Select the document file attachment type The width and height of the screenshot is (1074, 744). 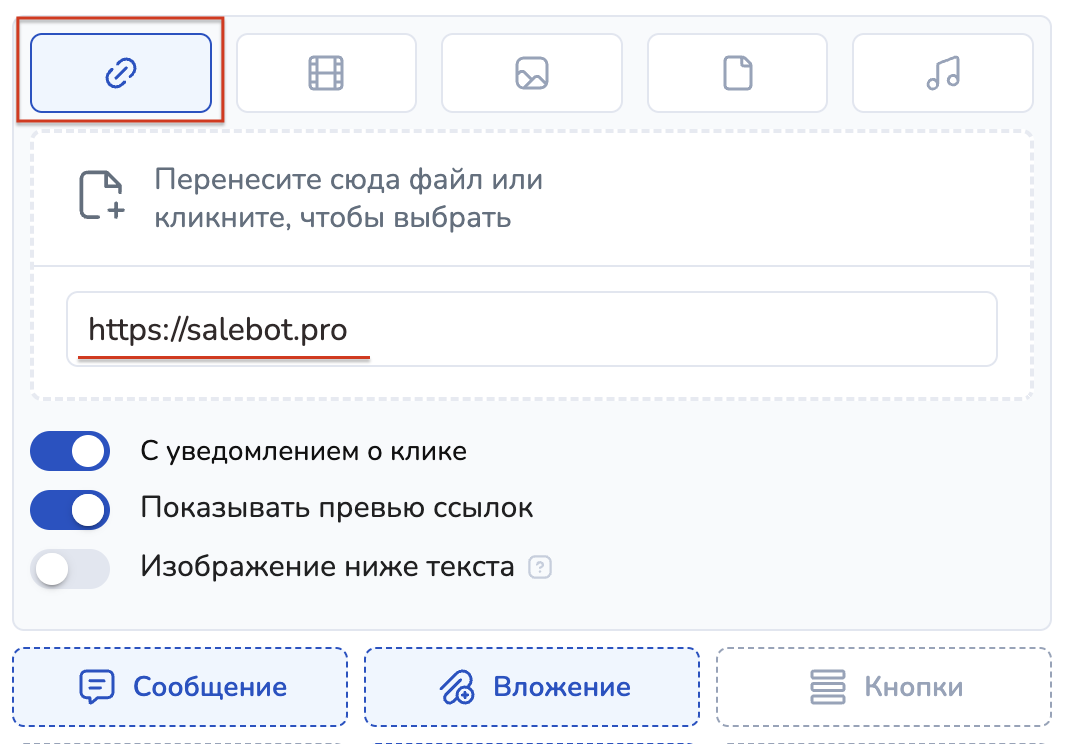pos(737,73)
